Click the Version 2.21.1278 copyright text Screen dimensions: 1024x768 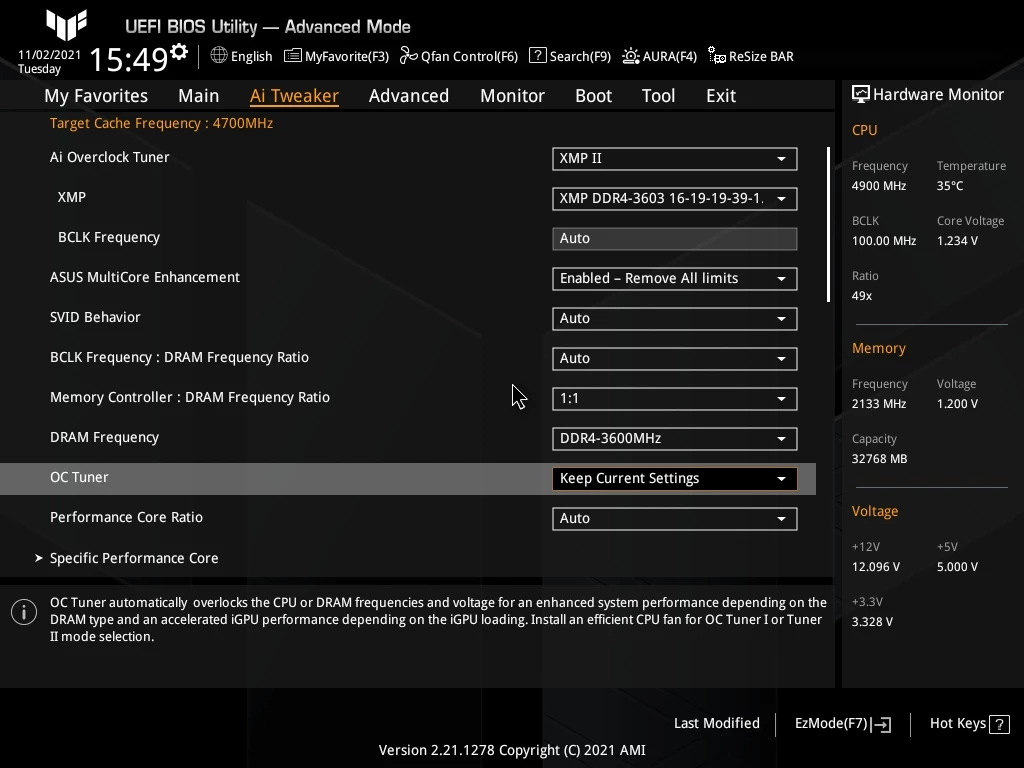[512, 750]
